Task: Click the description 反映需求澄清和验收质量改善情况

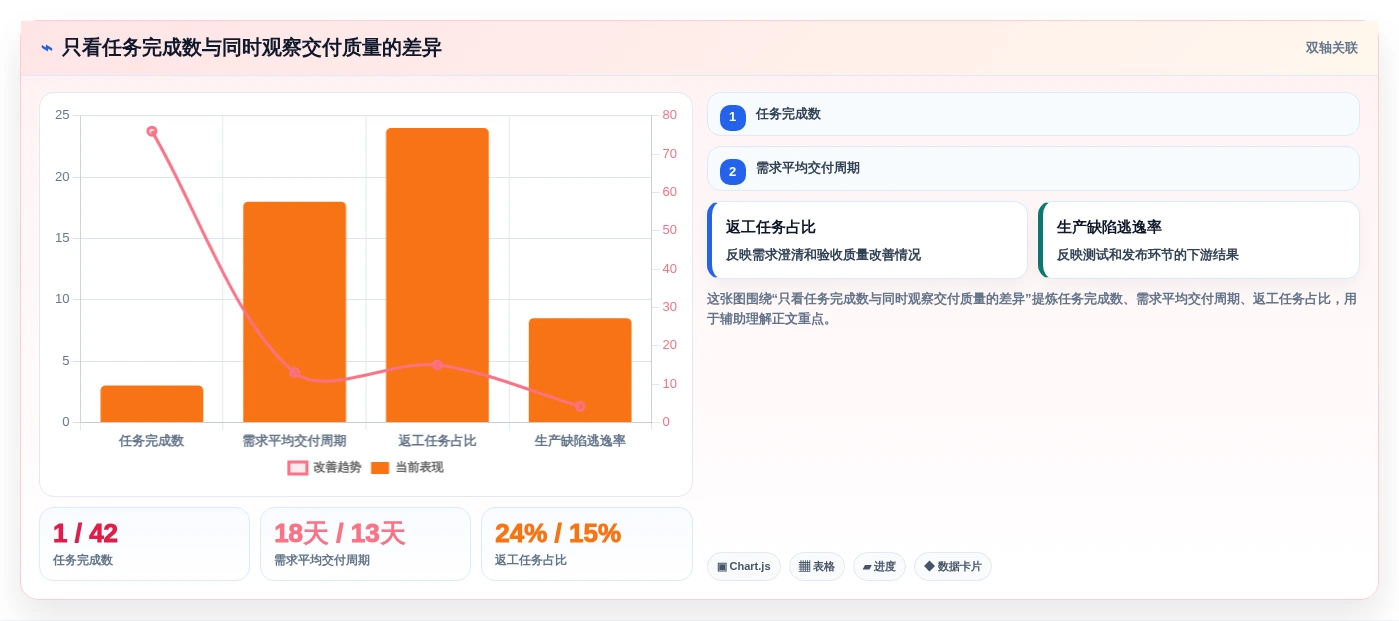Action: pyautogui.click(x=823, y=255)
